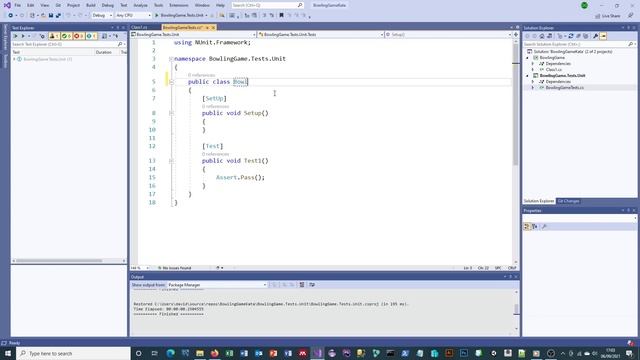Click the No issues found indicator

175,268
